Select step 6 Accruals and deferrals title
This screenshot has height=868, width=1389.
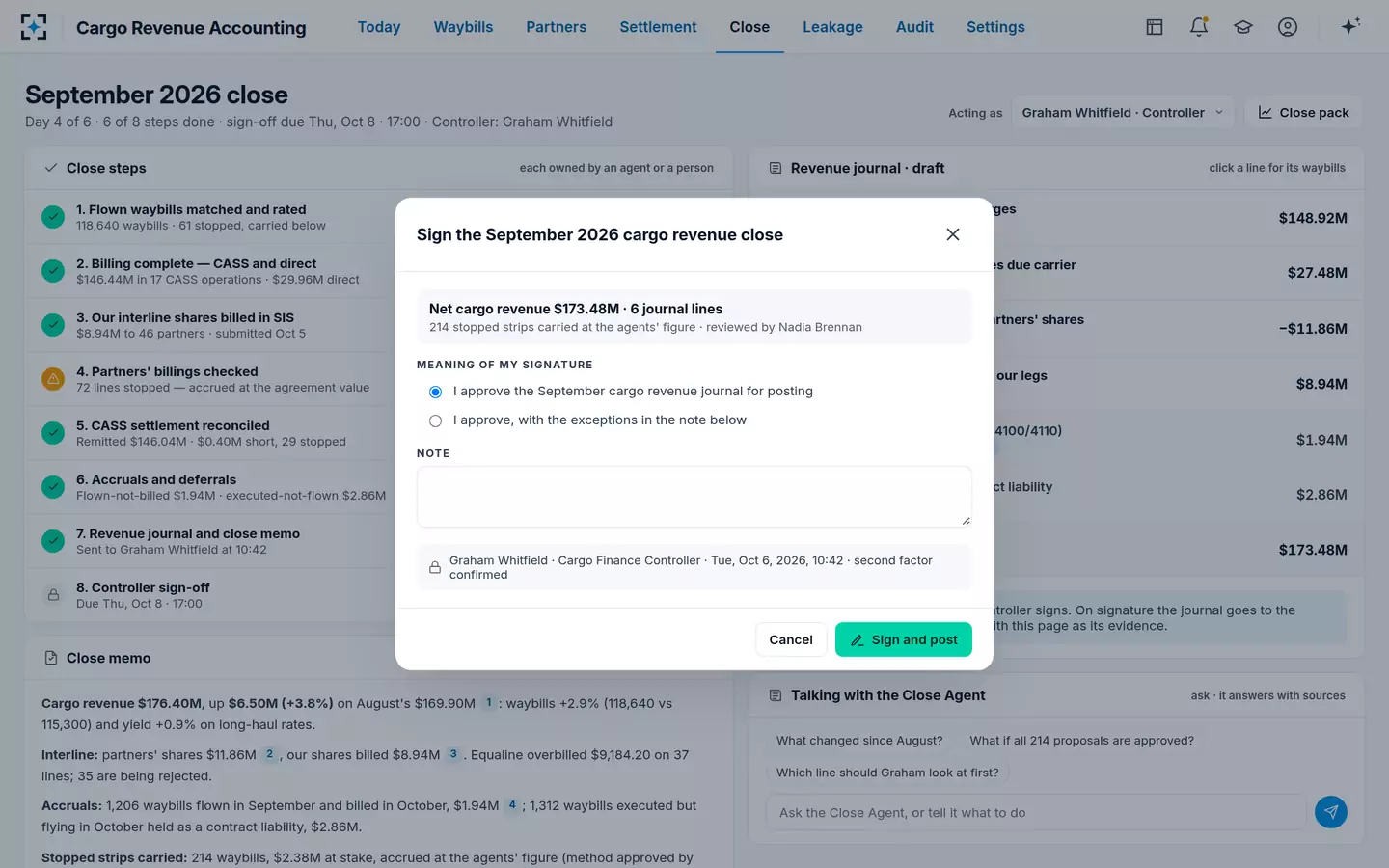click(156, 479)
